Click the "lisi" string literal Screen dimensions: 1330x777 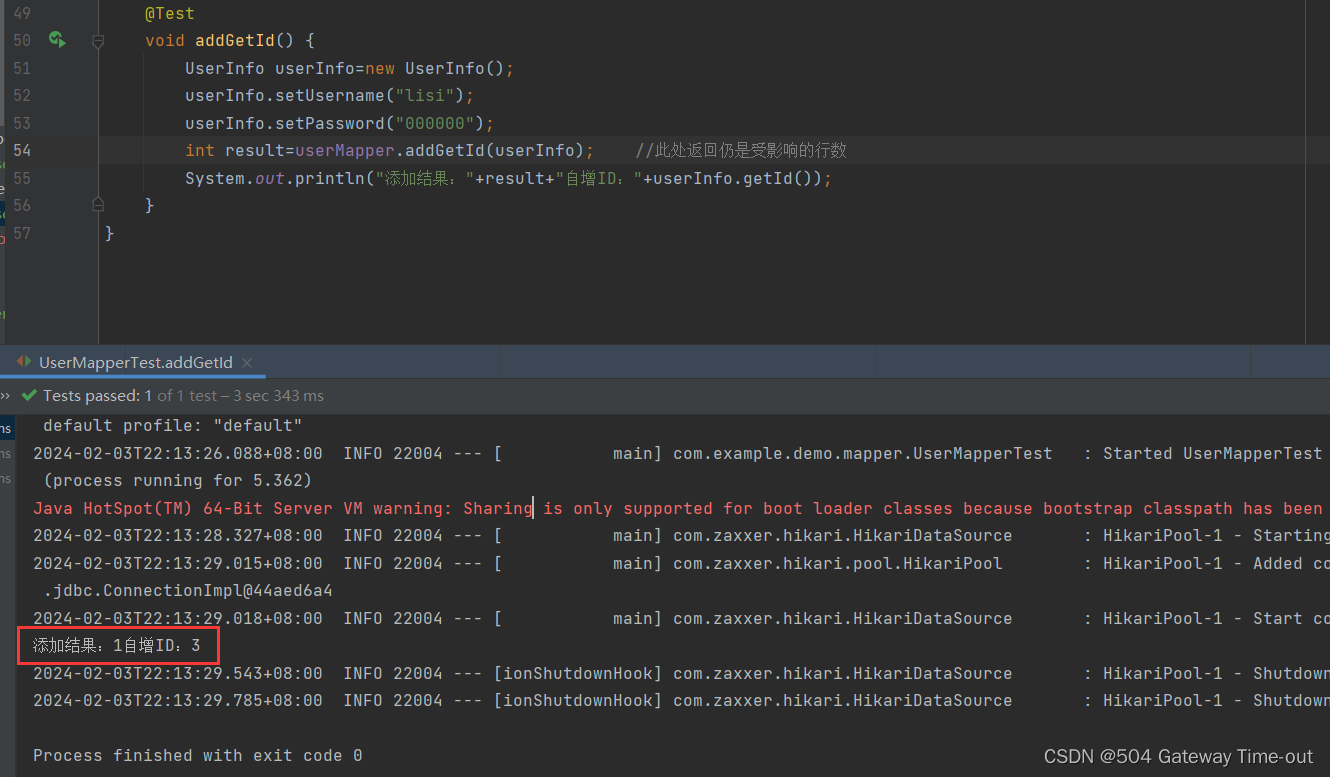coord(425,96)
